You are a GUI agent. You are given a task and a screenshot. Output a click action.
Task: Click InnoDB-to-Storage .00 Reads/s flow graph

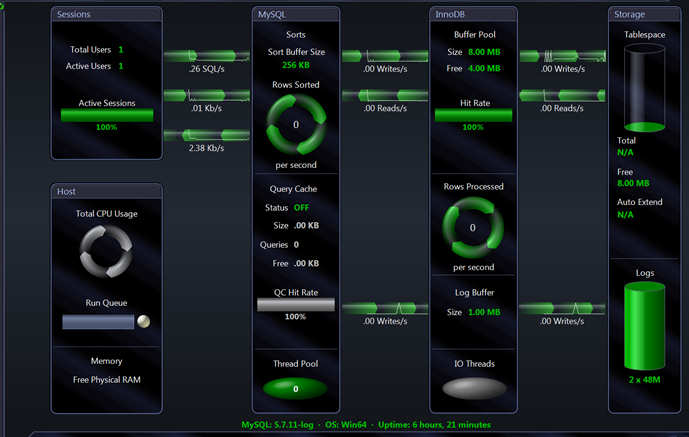[562, 95]
